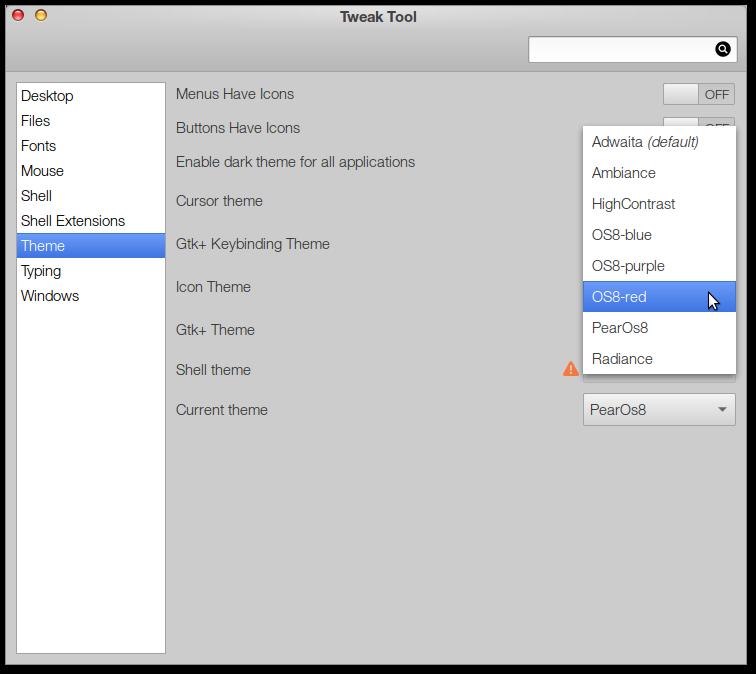756x674 pixels.
Task: Open the Desktop settings category
Action: (47, 96)
